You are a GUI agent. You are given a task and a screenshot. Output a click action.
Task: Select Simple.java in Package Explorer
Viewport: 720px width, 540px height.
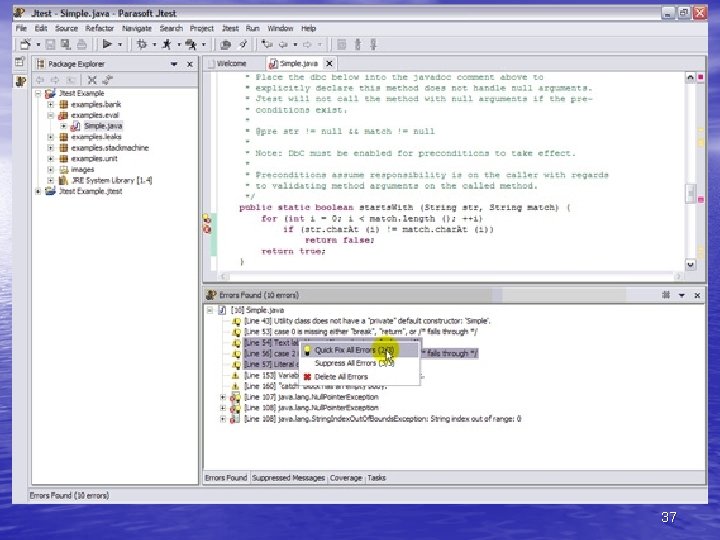click(103, 126)
